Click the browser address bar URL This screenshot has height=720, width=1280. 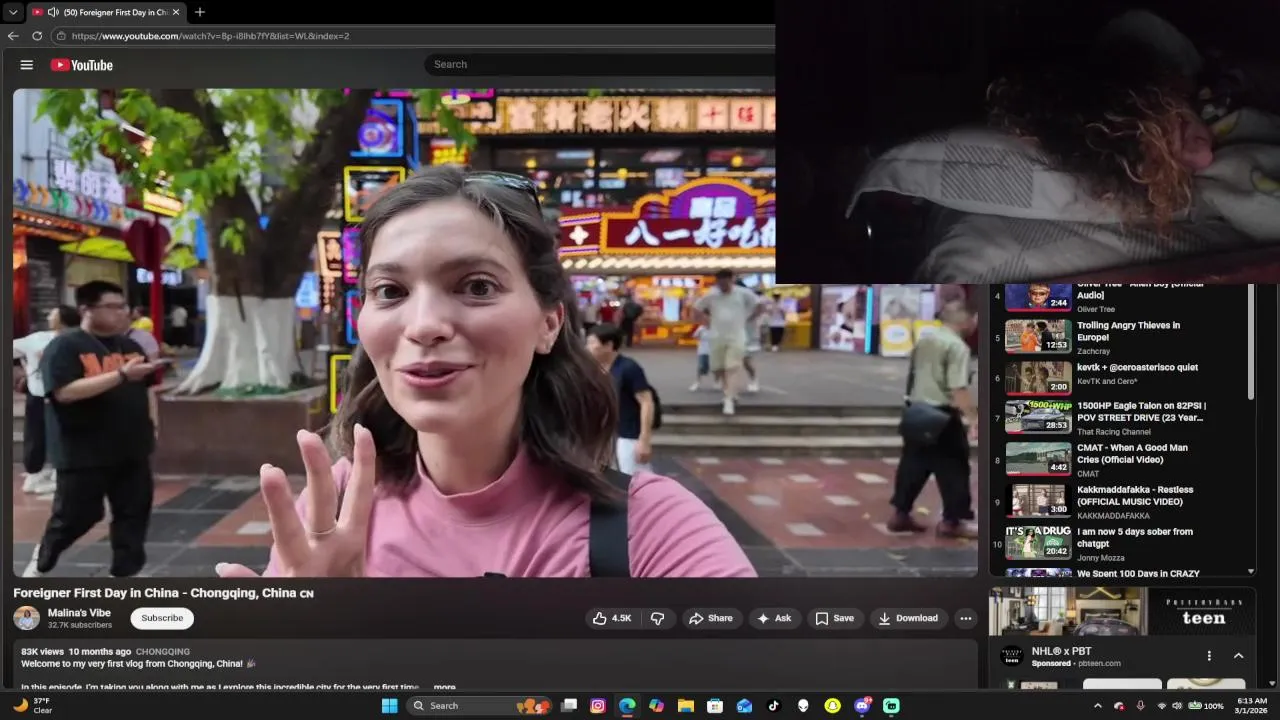coord(210,36)
